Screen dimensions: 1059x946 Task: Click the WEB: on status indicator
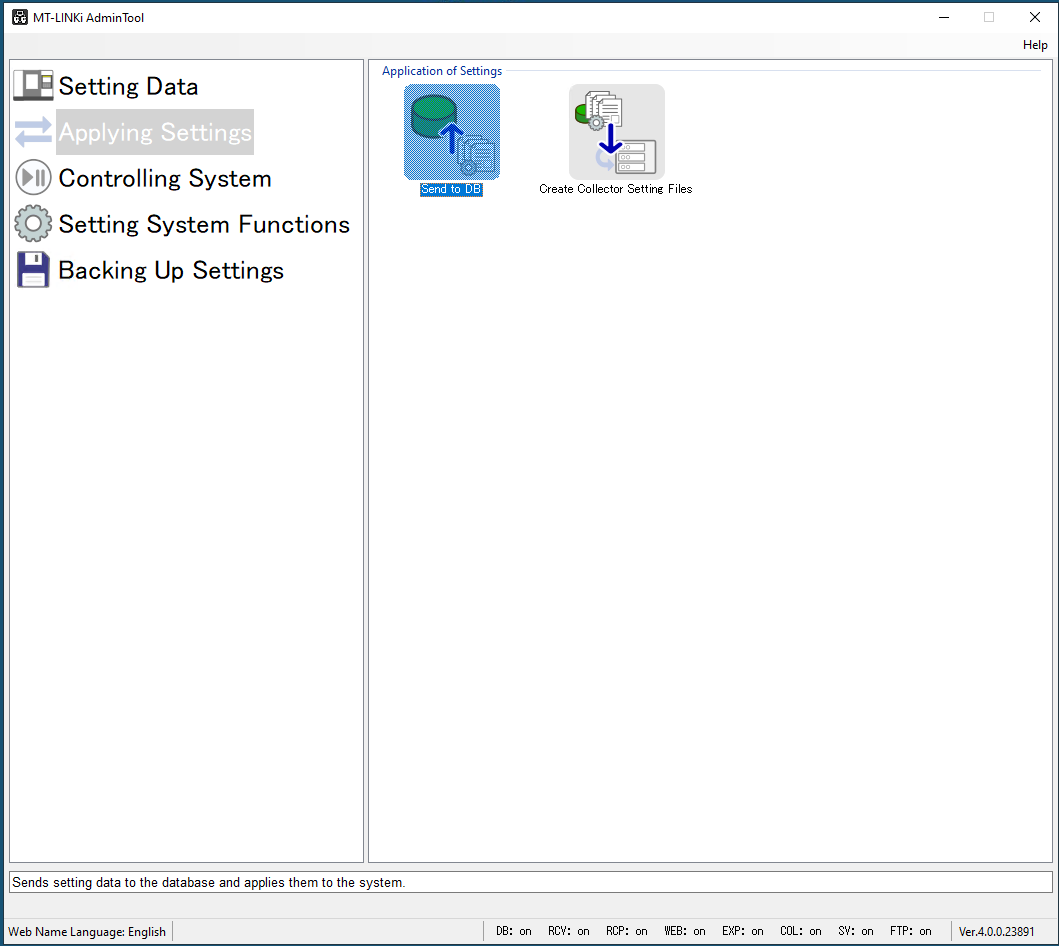(685, 931)
